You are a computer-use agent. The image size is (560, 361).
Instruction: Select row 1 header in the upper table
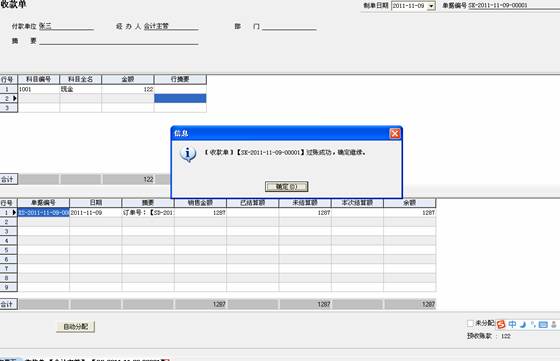point(9,89)
